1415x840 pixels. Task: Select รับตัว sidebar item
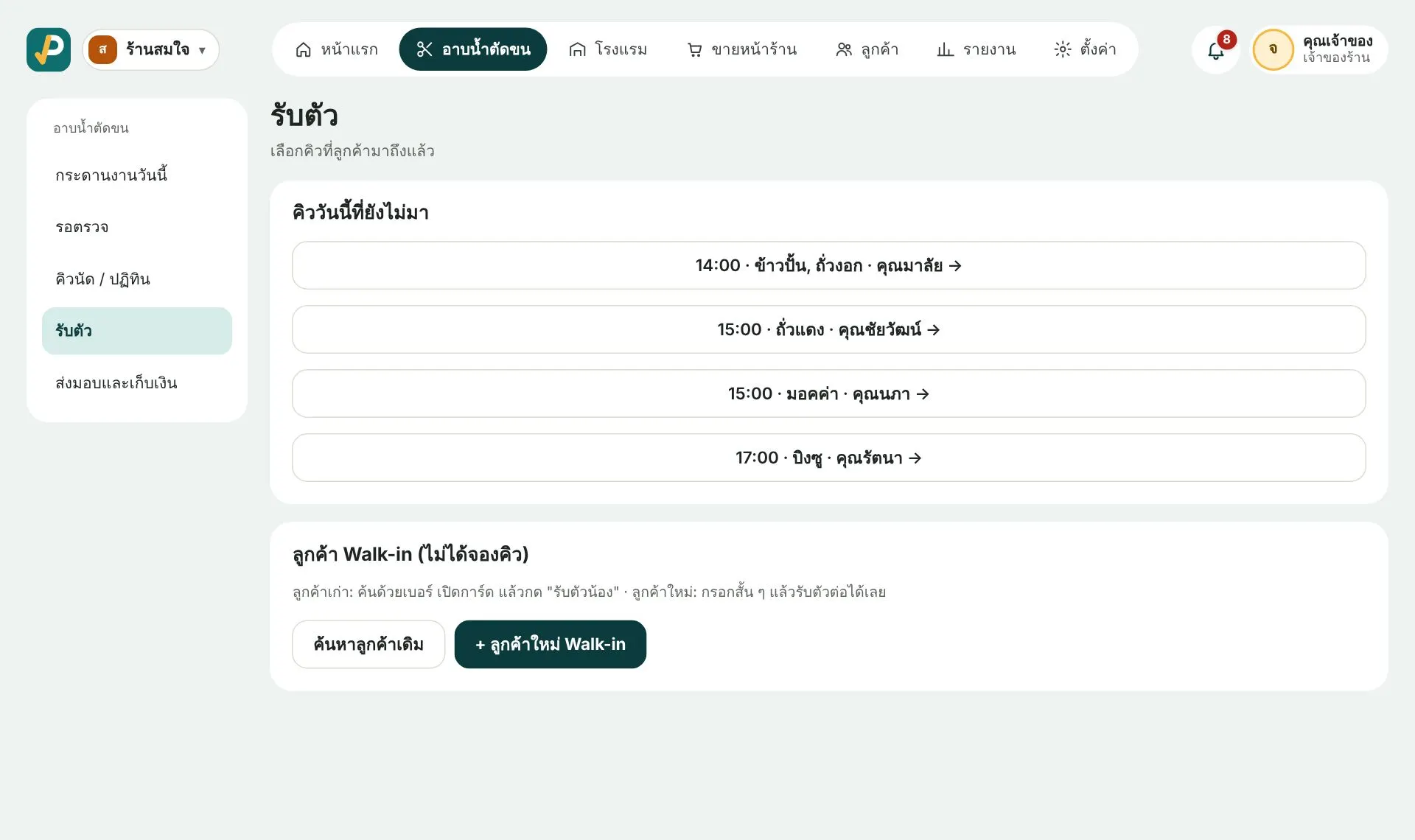point(137,331)
